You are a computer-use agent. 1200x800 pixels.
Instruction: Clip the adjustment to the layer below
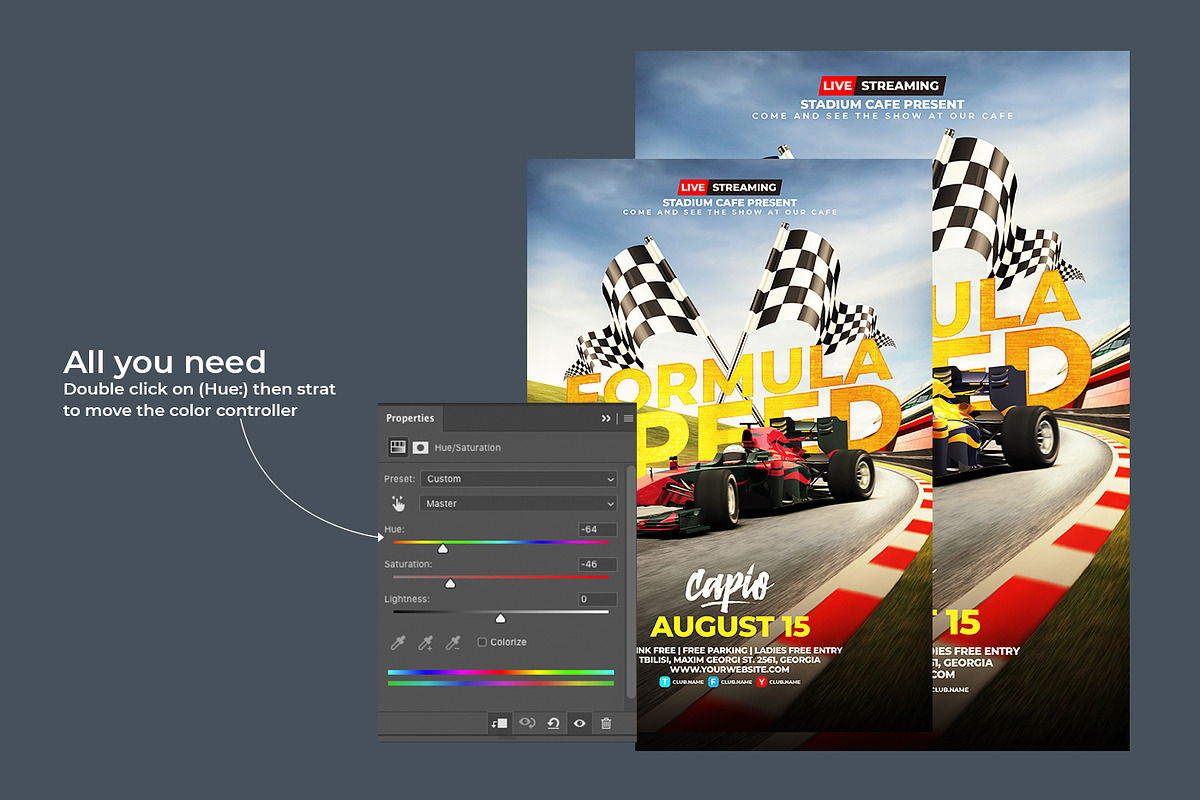click(x=500, y=723)
